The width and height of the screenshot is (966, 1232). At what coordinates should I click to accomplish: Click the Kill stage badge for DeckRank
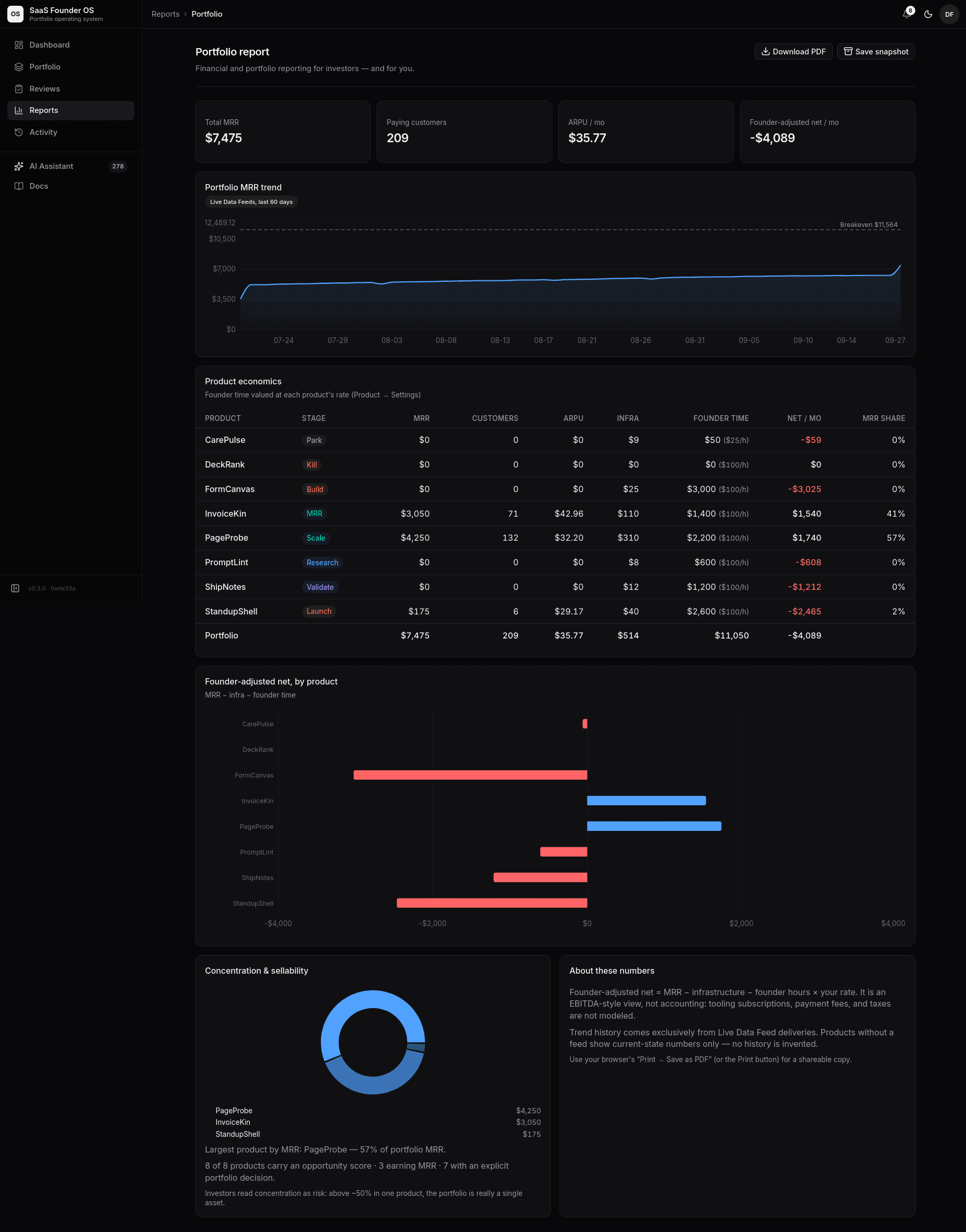(312, 465)
